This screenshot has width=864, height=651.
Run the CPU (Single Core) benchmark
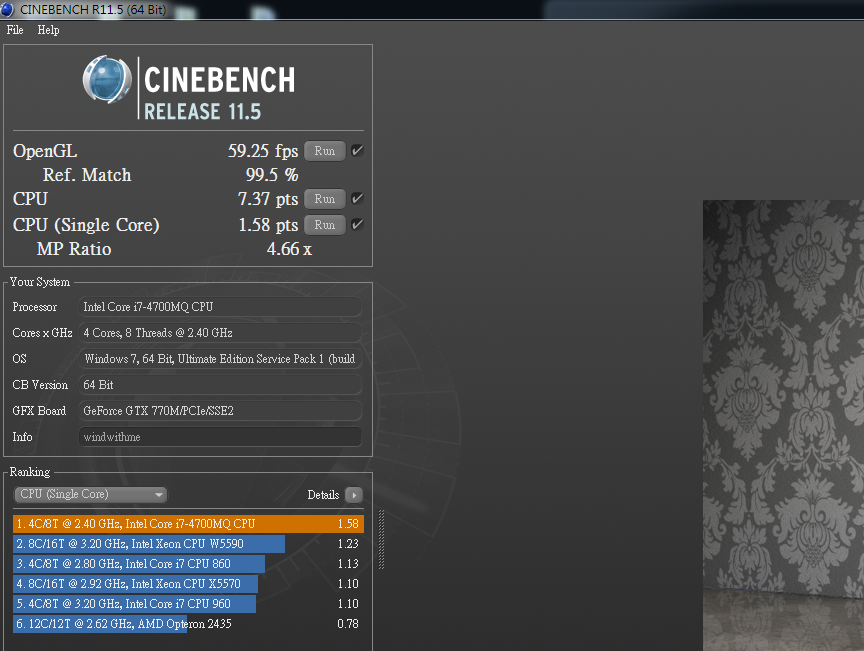point(325,225)
